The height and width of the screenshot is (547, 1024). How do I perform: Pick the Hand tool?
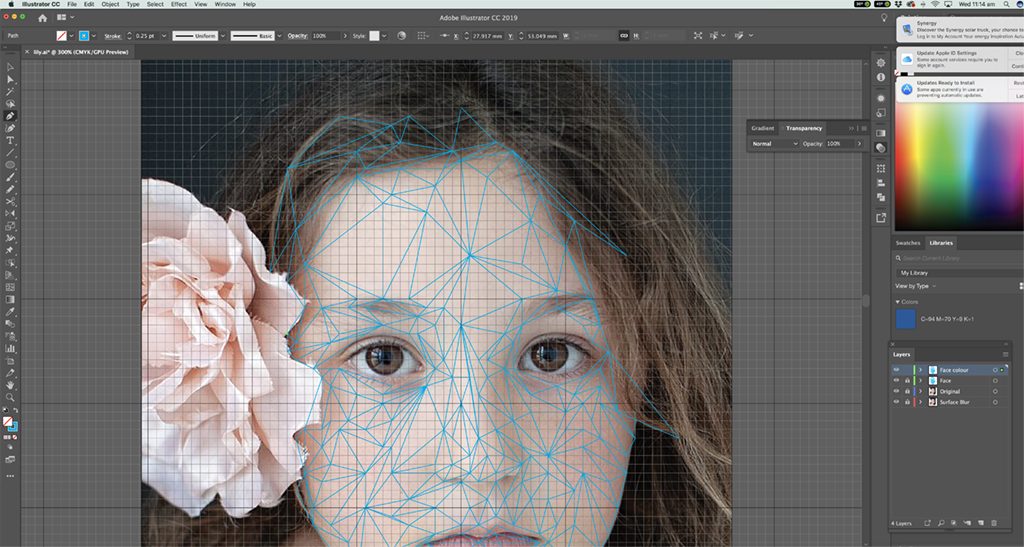pos(10,385)
